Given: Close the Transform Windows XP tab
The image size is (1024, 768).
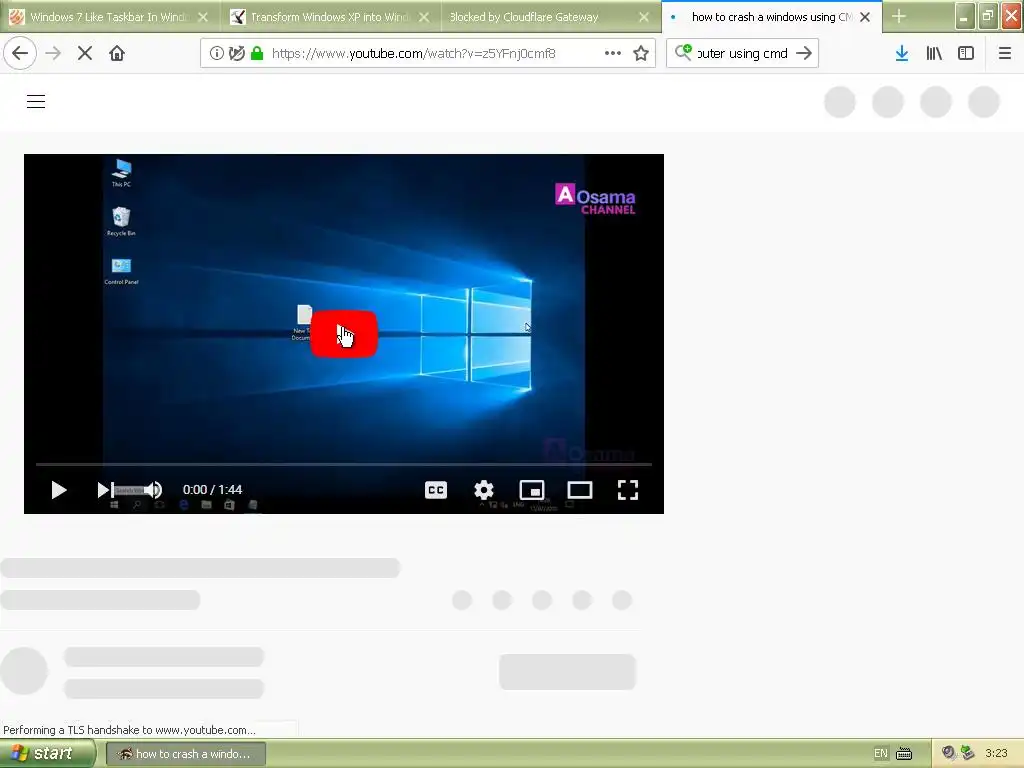Looking at the screenshot, I should coord(424,17).
